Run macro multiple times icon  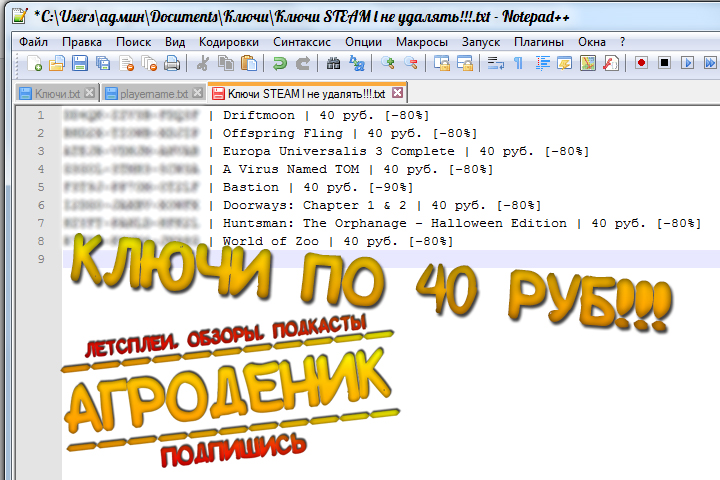pos(710,62)
